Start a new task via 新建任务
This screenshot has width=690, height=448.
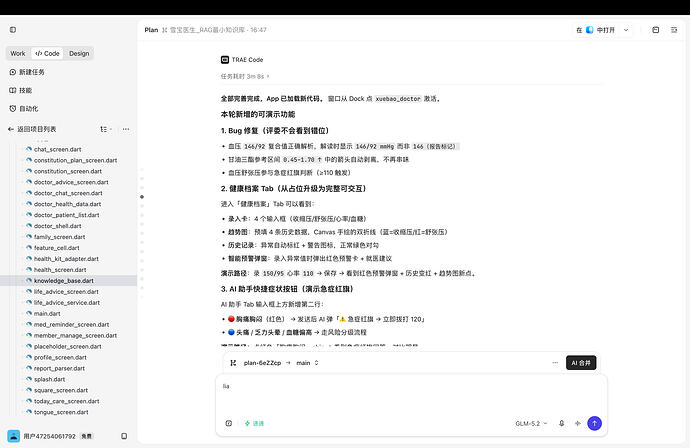pyautogui.click(x=27, y=72)
